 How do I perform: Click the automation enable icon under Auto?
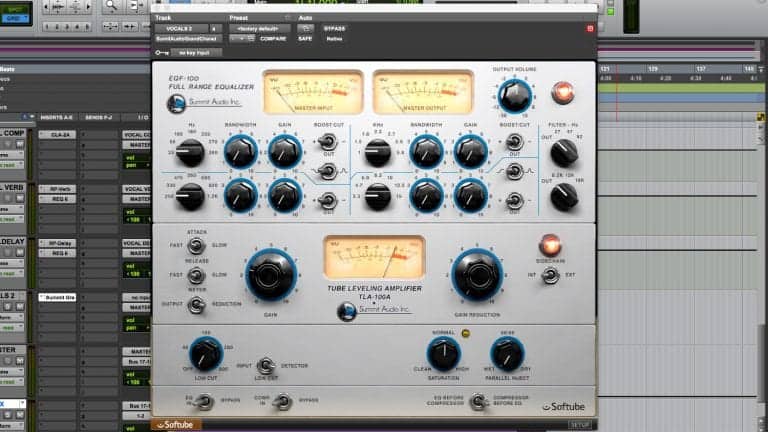(x=305, y=28)
